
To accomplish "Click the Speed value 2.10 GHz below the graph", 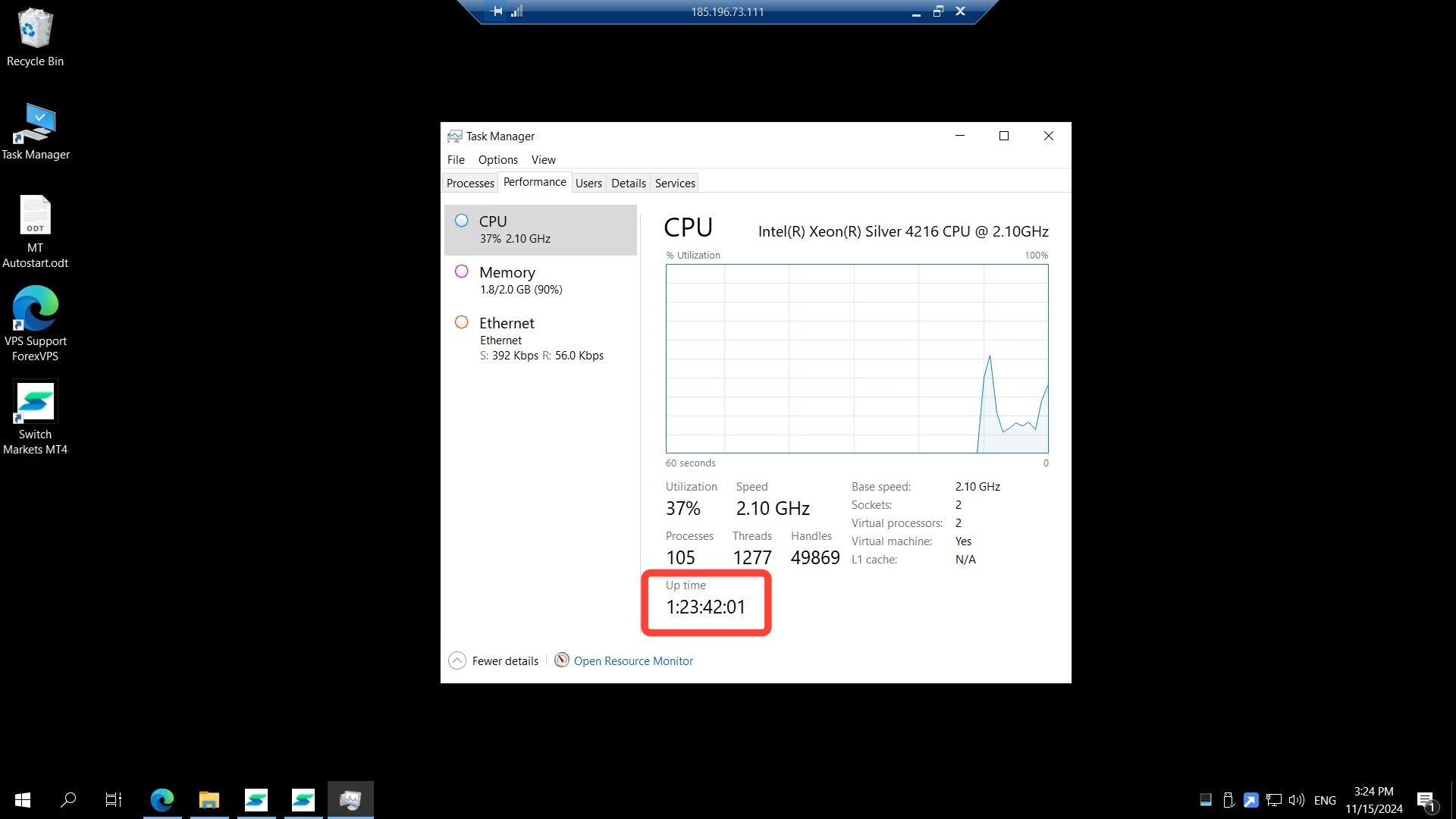I will pos(773,508).
